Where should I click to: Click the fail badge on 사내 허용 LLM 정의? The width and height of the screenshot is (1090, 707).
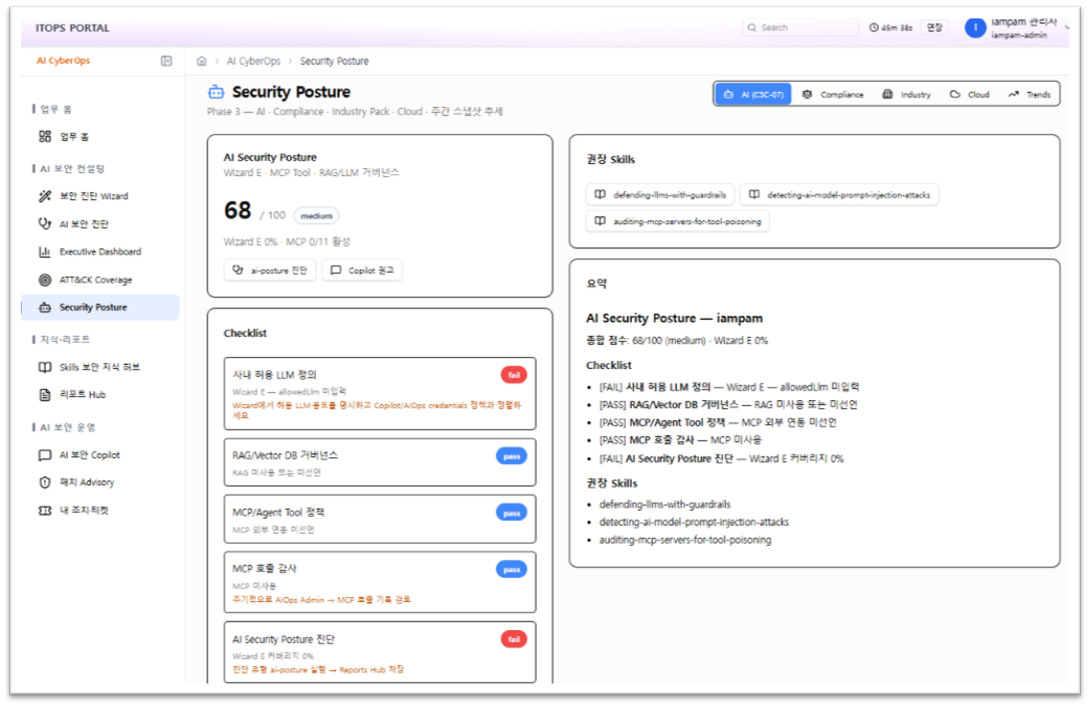[x=514, y=375]
